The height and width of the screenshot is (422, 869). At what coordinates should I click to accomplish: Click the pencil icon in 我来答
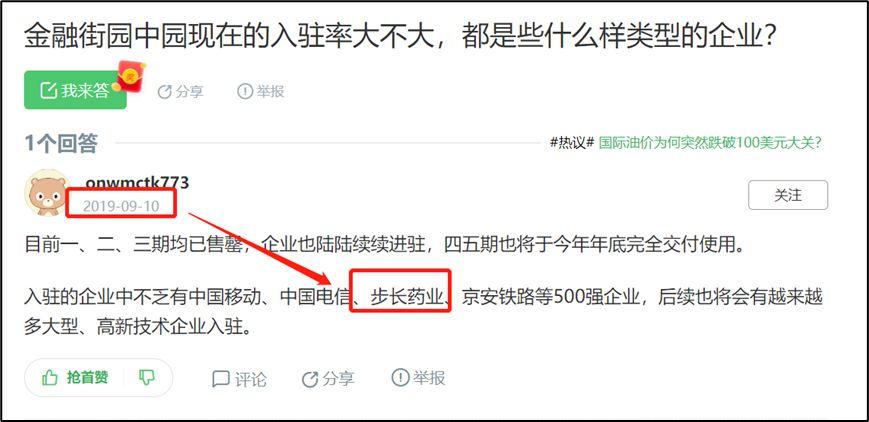49,90
